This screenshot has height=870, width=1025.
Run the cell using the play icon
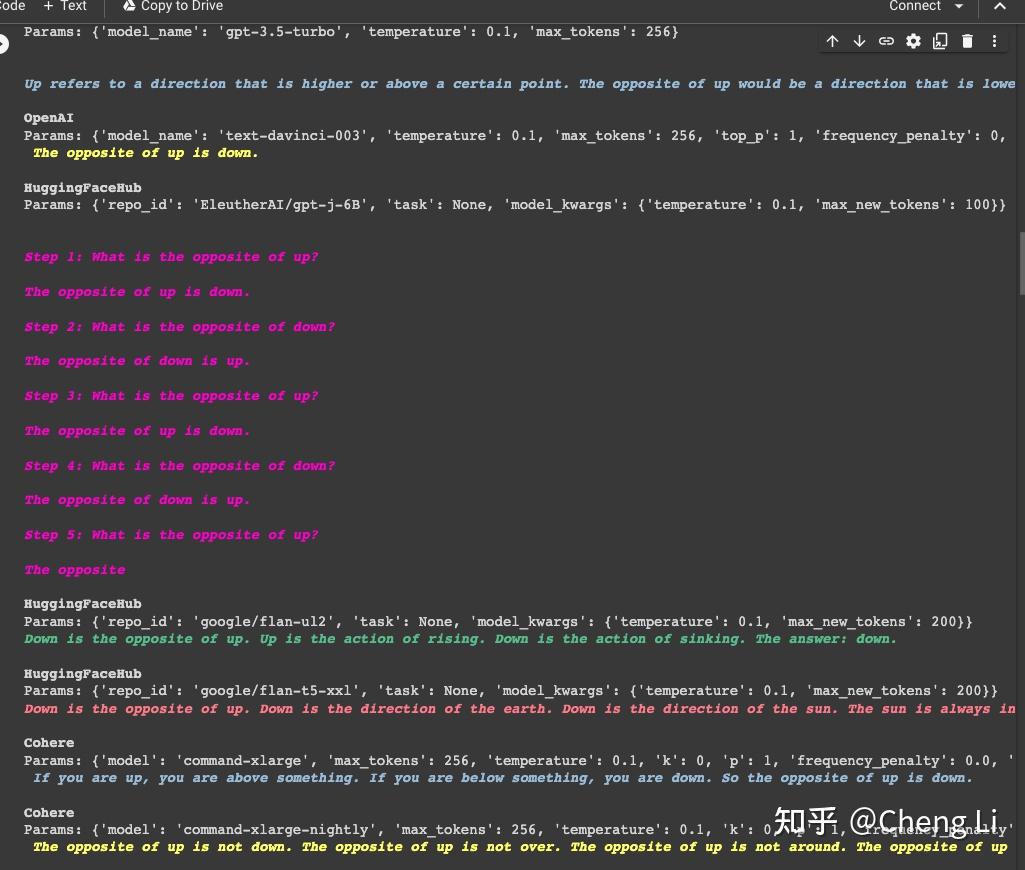pyautogui.click(x=3, y=44)
